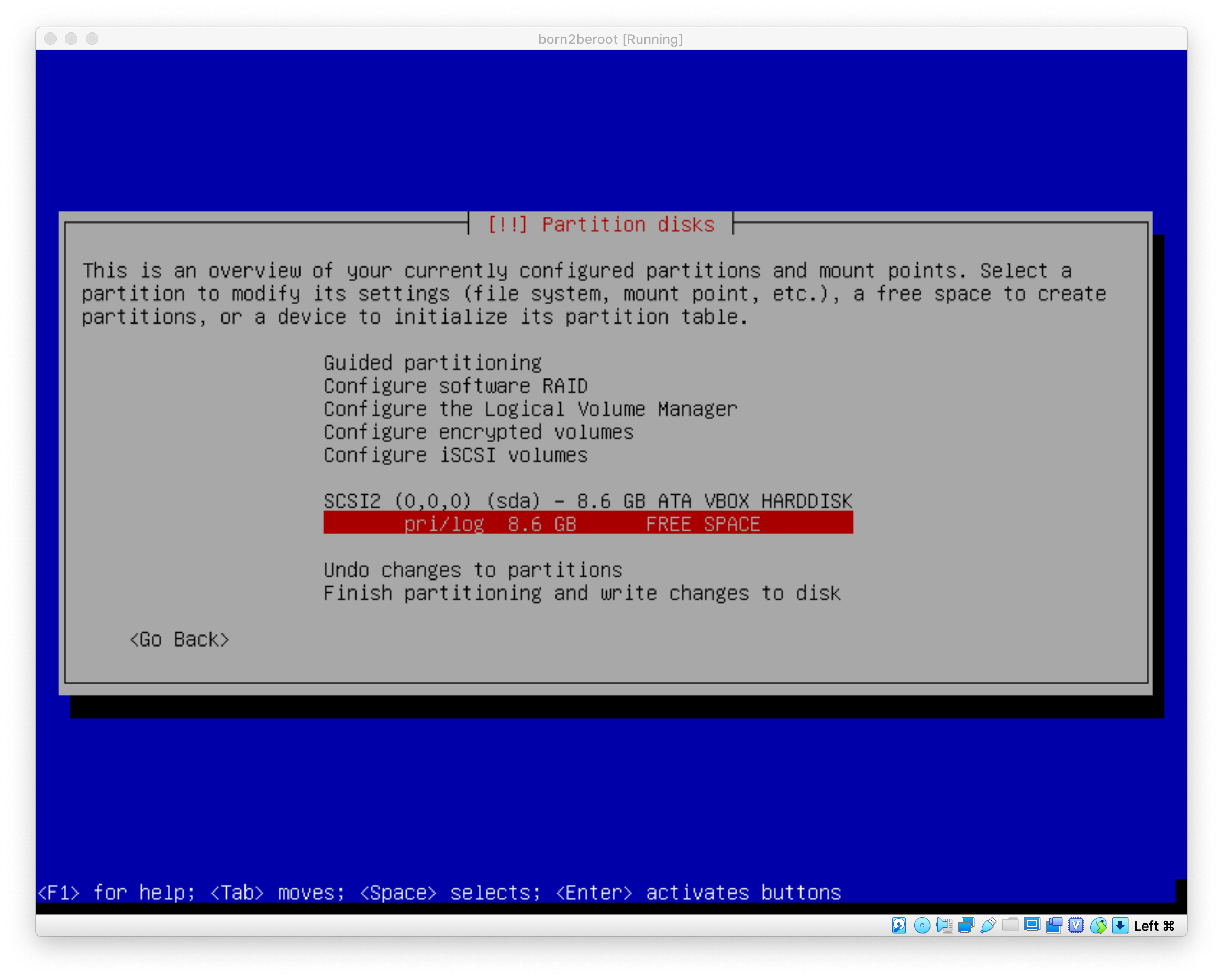This screenshot has width=1223, height=980.
Task: Click the keyboard capture arrow icon
Action: tap(1120, 926)
